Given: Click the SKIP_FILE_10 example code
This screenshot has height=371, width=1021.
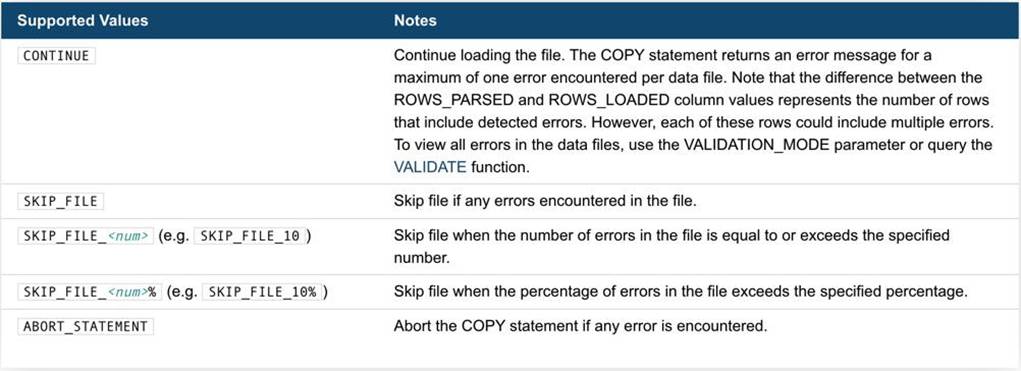Looking at the screenshot, I should click(250, 236).
